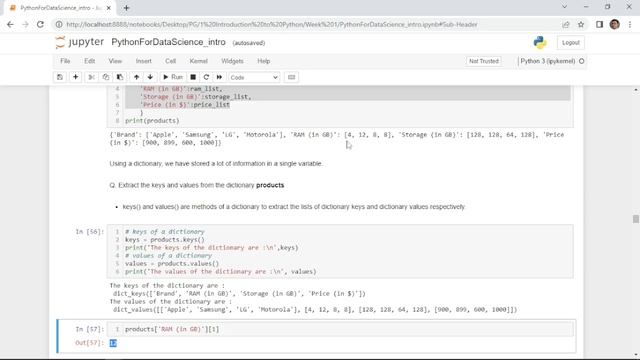Move selected cell up arrow
The width and height of the screenshot is (640, 360).
(x=136, y=77)
